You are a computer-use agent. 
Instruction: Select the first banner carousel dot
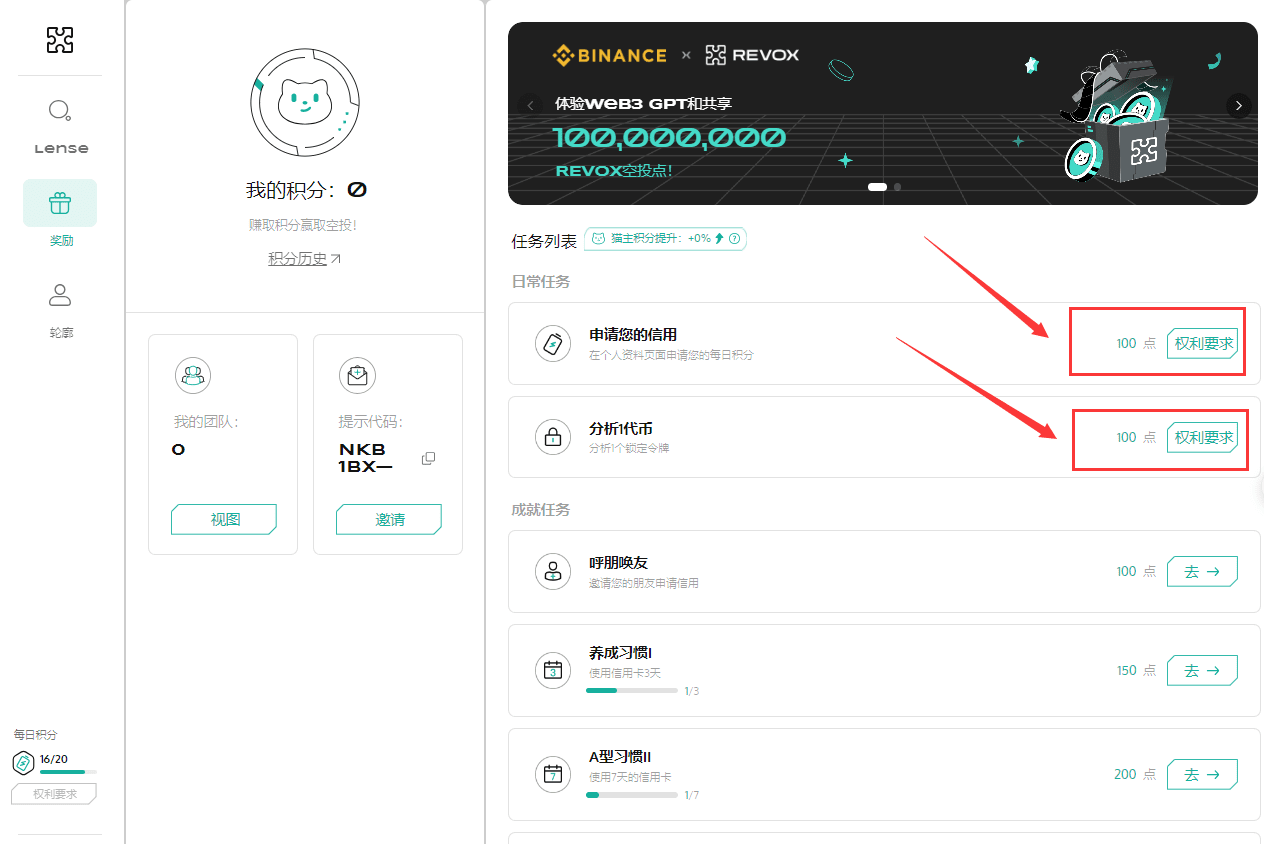coord(877,187)
